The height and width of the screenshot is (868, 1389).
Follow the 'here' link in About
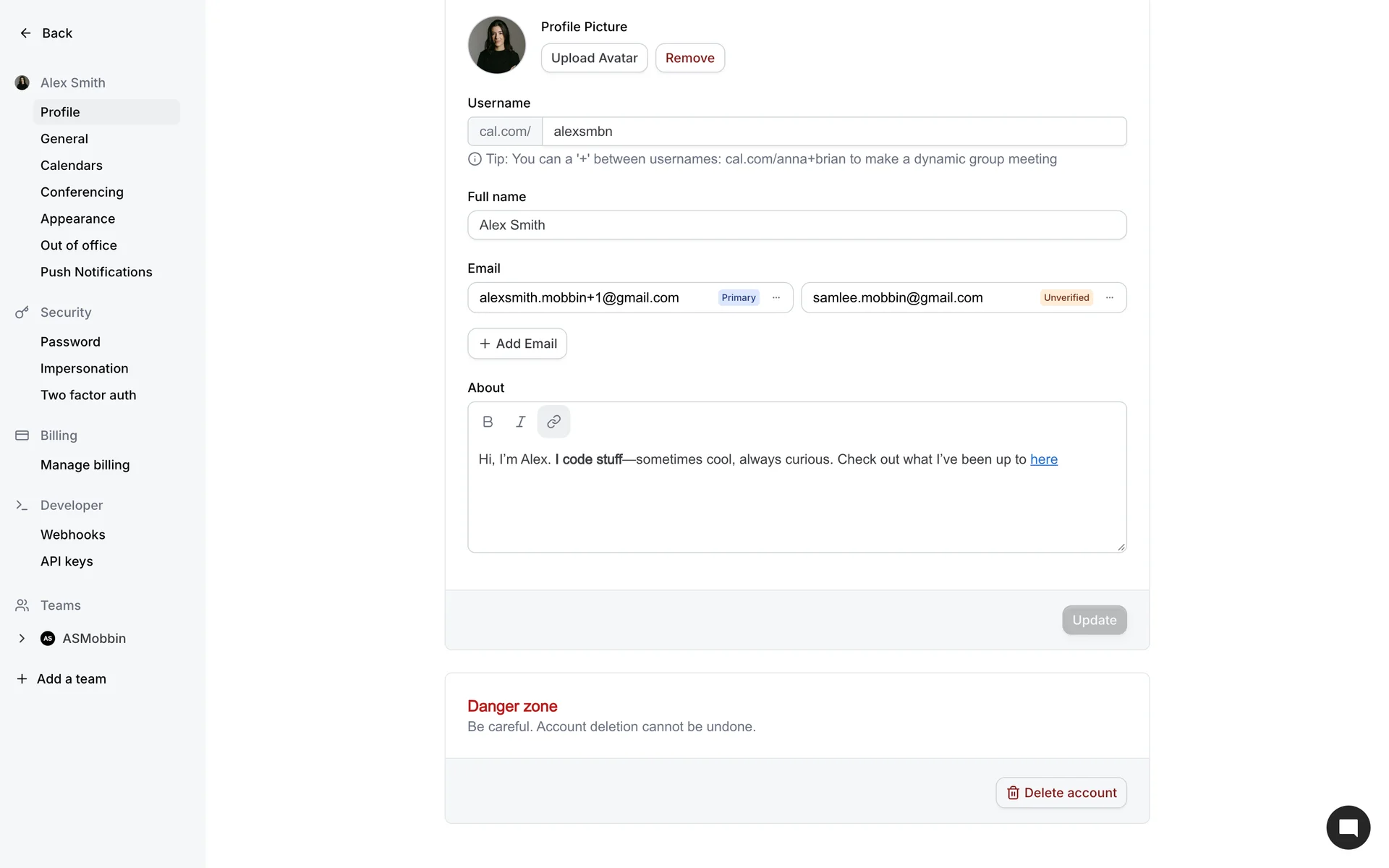(1043, 460)
